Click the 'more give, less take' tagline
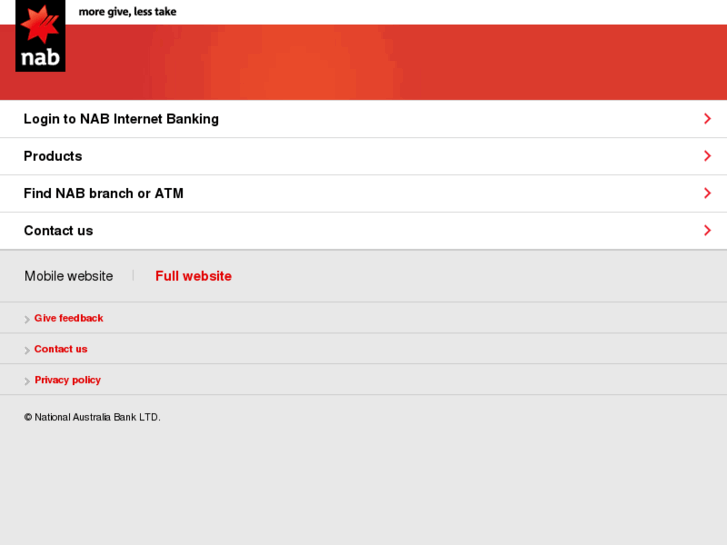This screenshot has height=545, width=727. pyautogui.click(x=128, y=12)
